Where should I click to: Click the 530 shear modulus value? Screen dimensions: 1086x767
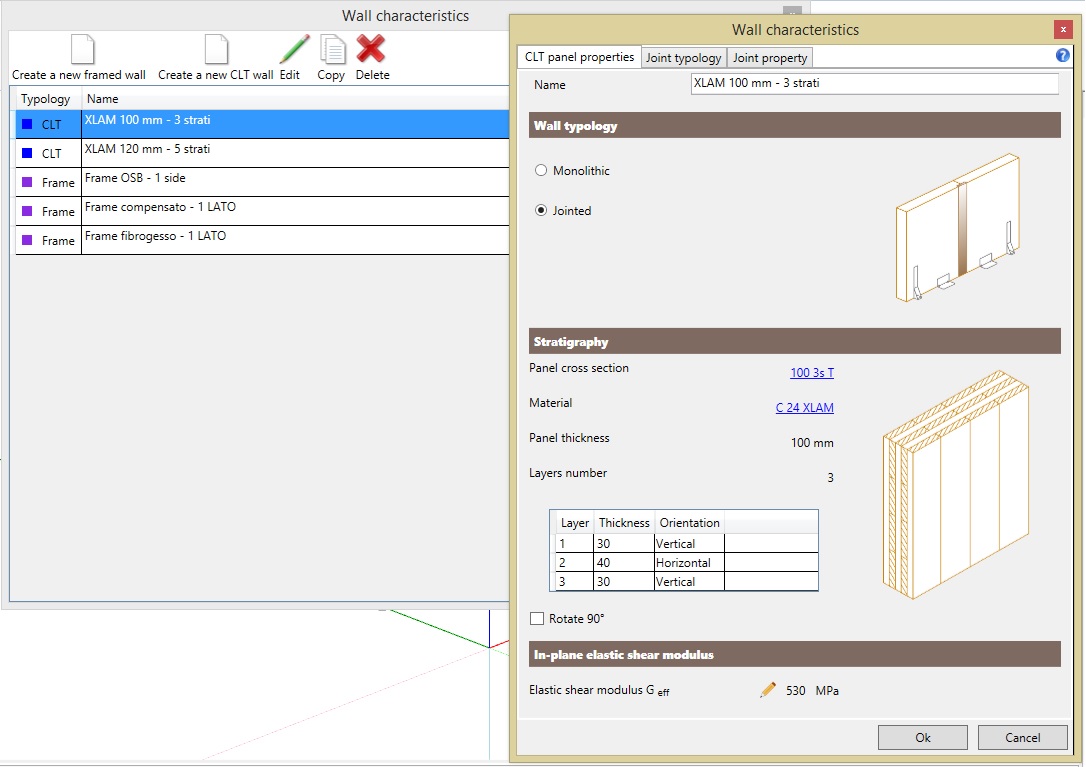[795, 691]
